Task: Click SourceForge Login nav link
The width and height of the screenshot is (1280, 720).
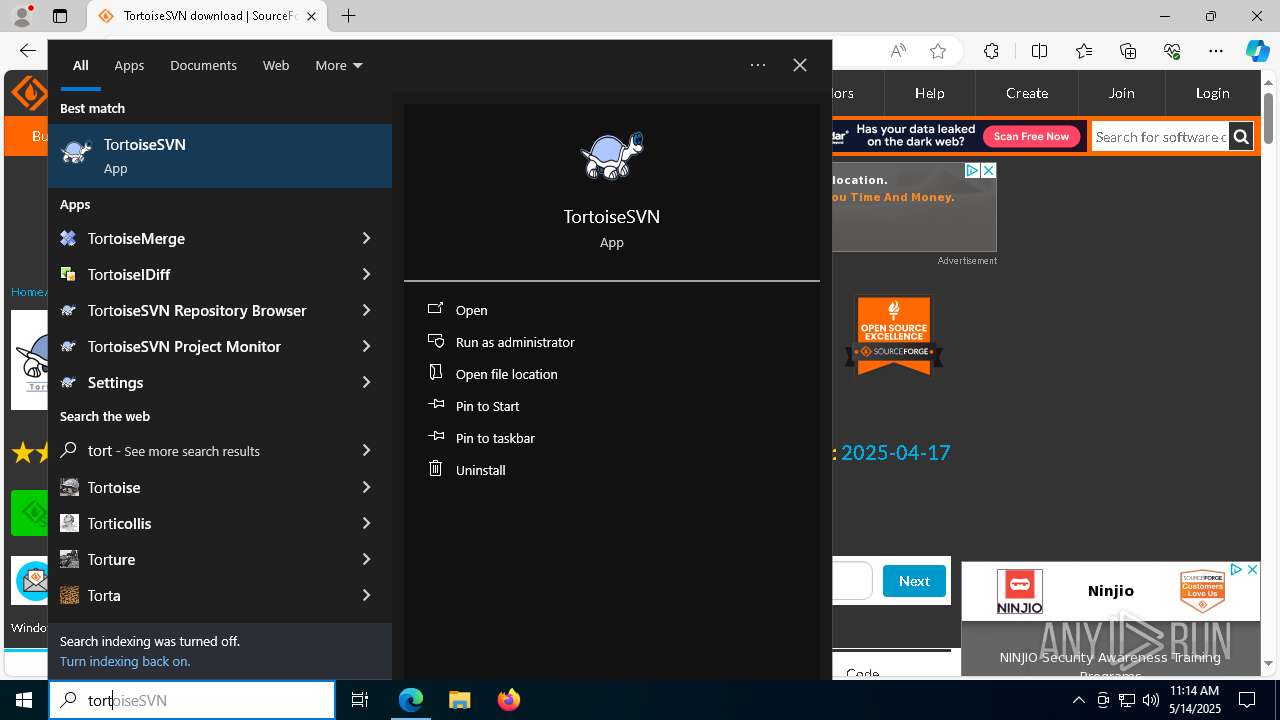Action: point(1212,93)
